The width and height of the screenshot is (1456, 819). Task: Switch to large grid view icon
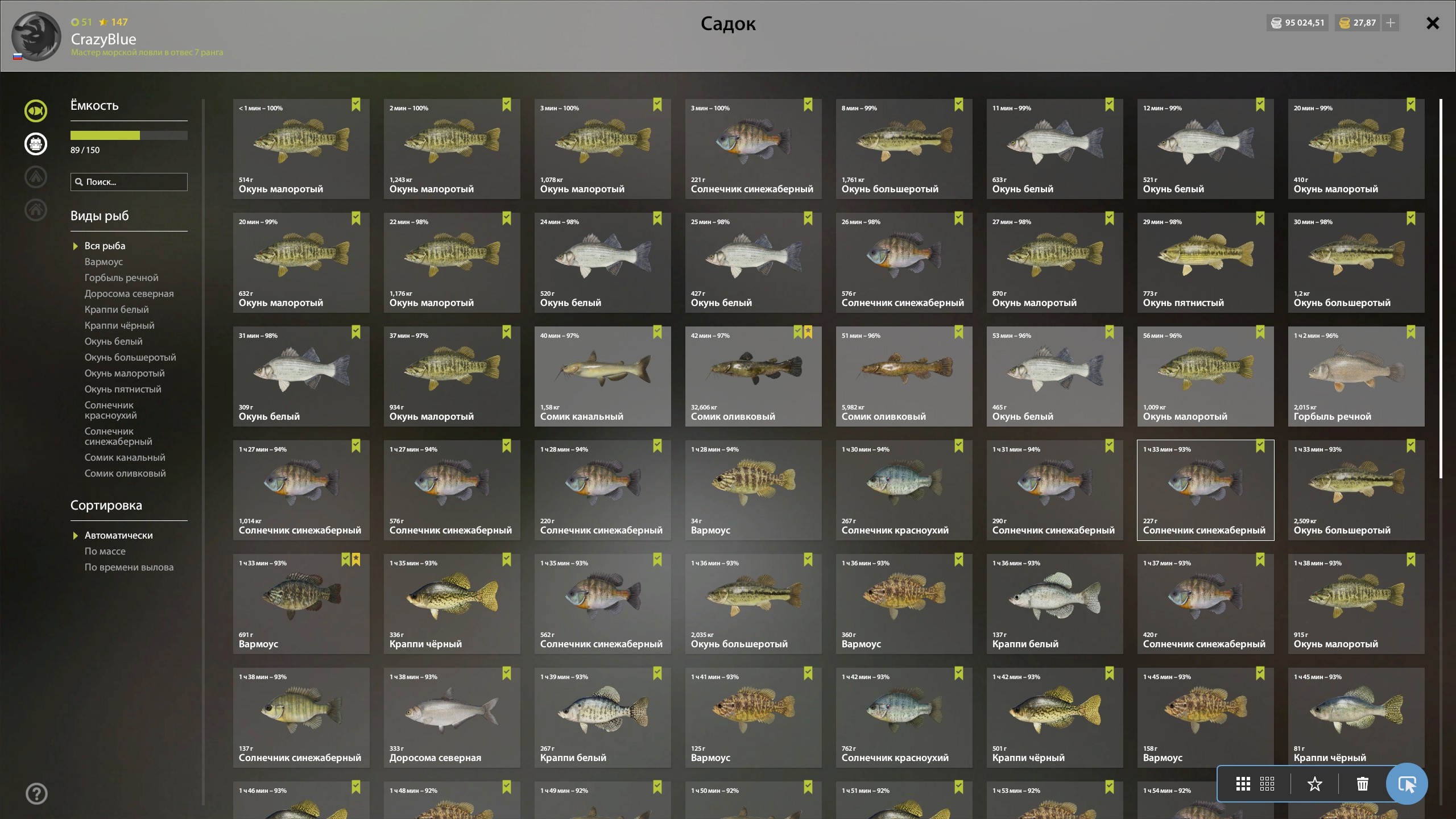click(1243, 784)
